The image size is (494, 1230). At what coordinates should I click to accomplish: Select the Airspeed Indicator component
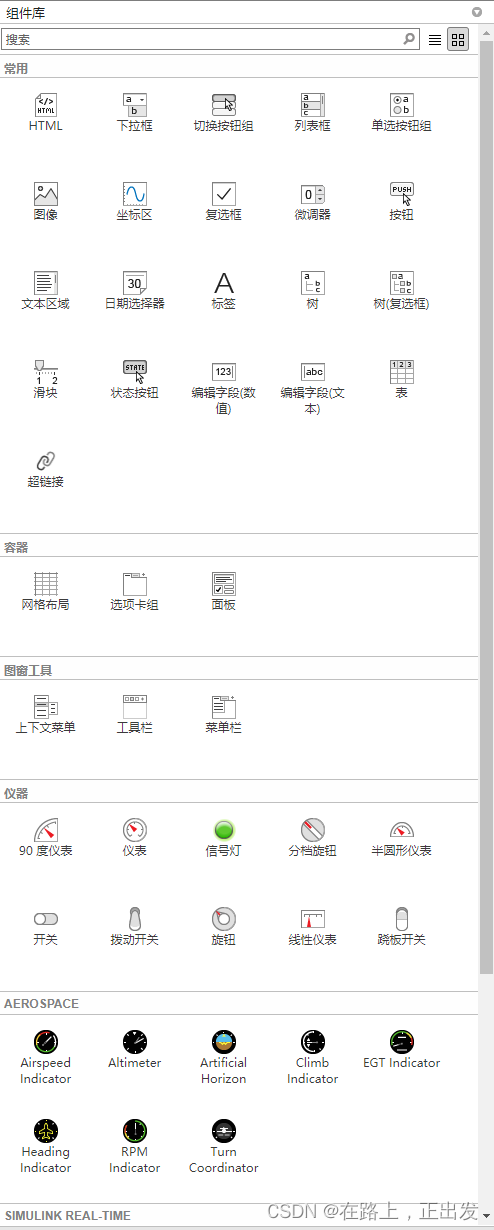coord(46,1042)
